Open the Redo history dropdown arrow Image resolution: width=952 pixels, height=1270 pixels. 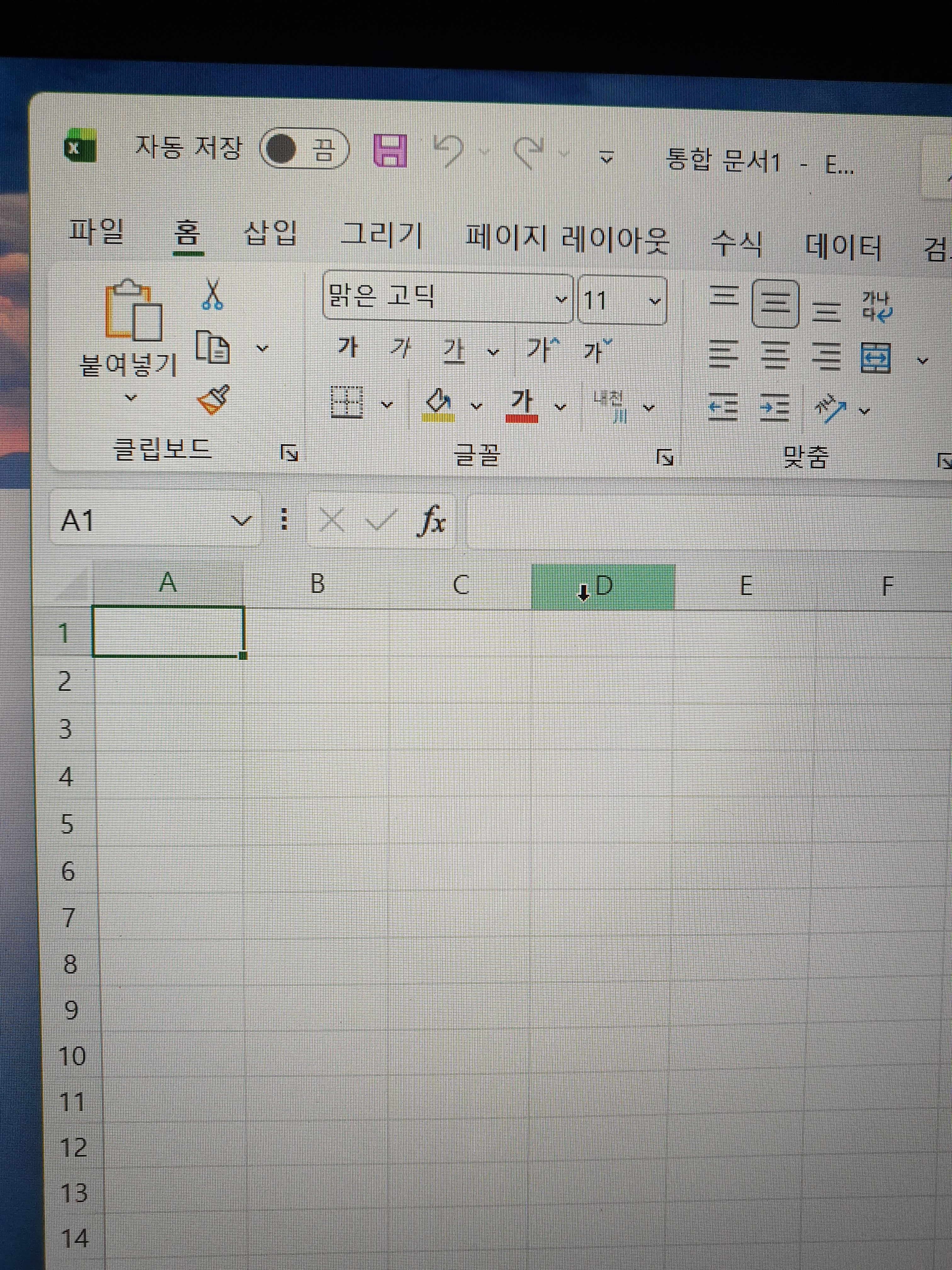pyautogui.click(x=565, y=154)
